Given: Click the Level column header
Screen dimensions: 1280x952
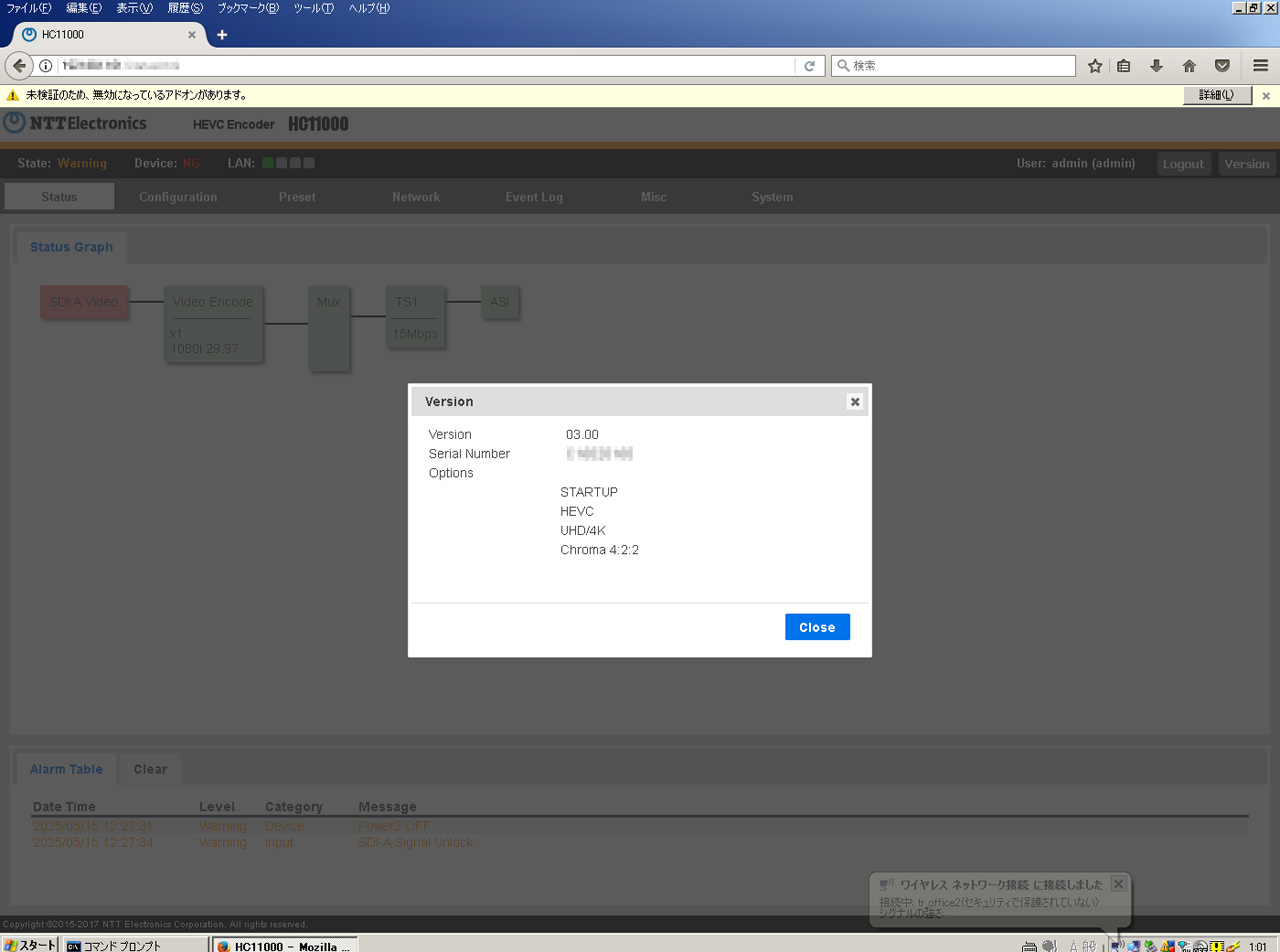Looking at the screenshot, I should click(217, 807).
